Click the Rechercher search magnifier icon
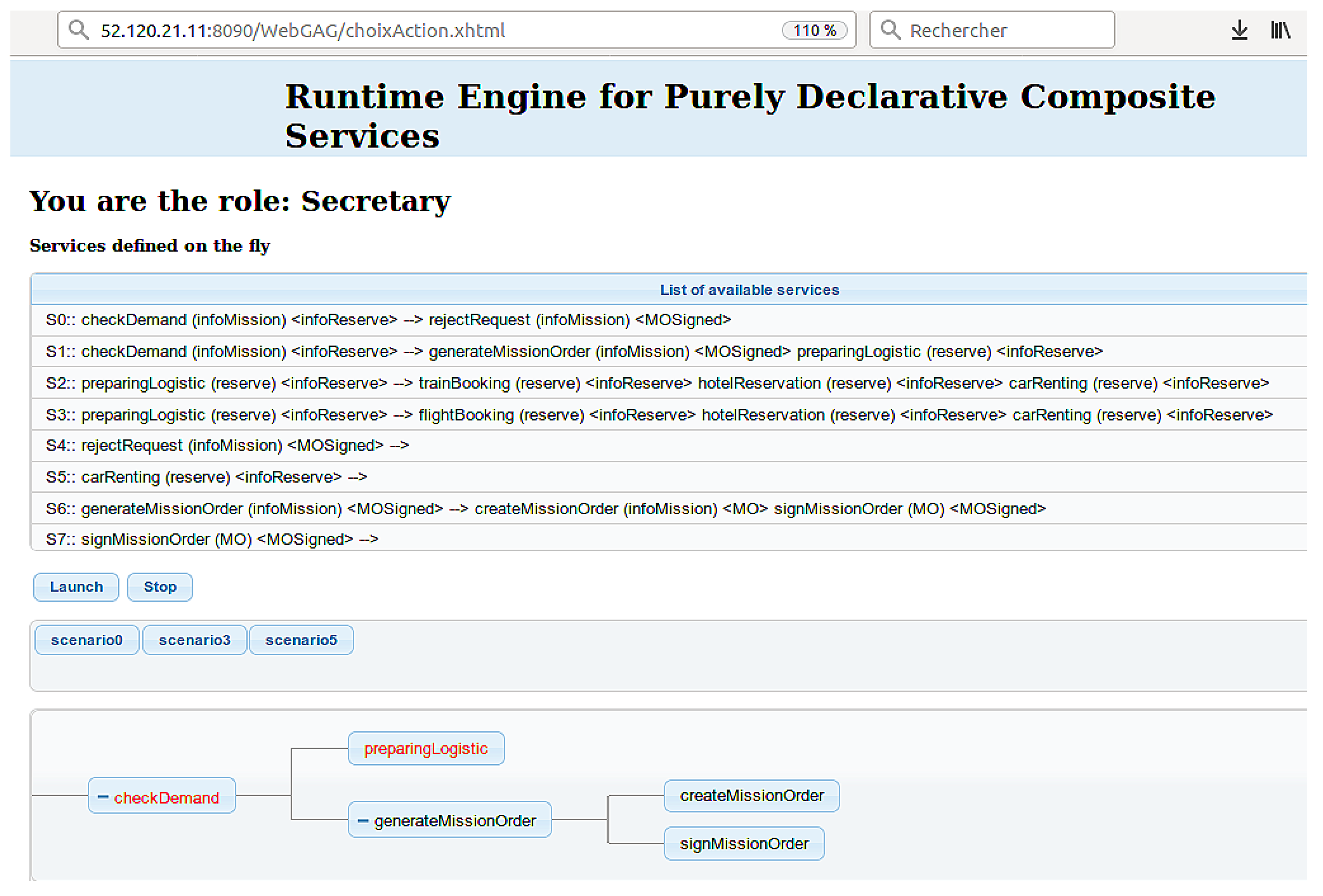This screenshot has width=1323, height=896. (890, 30)
